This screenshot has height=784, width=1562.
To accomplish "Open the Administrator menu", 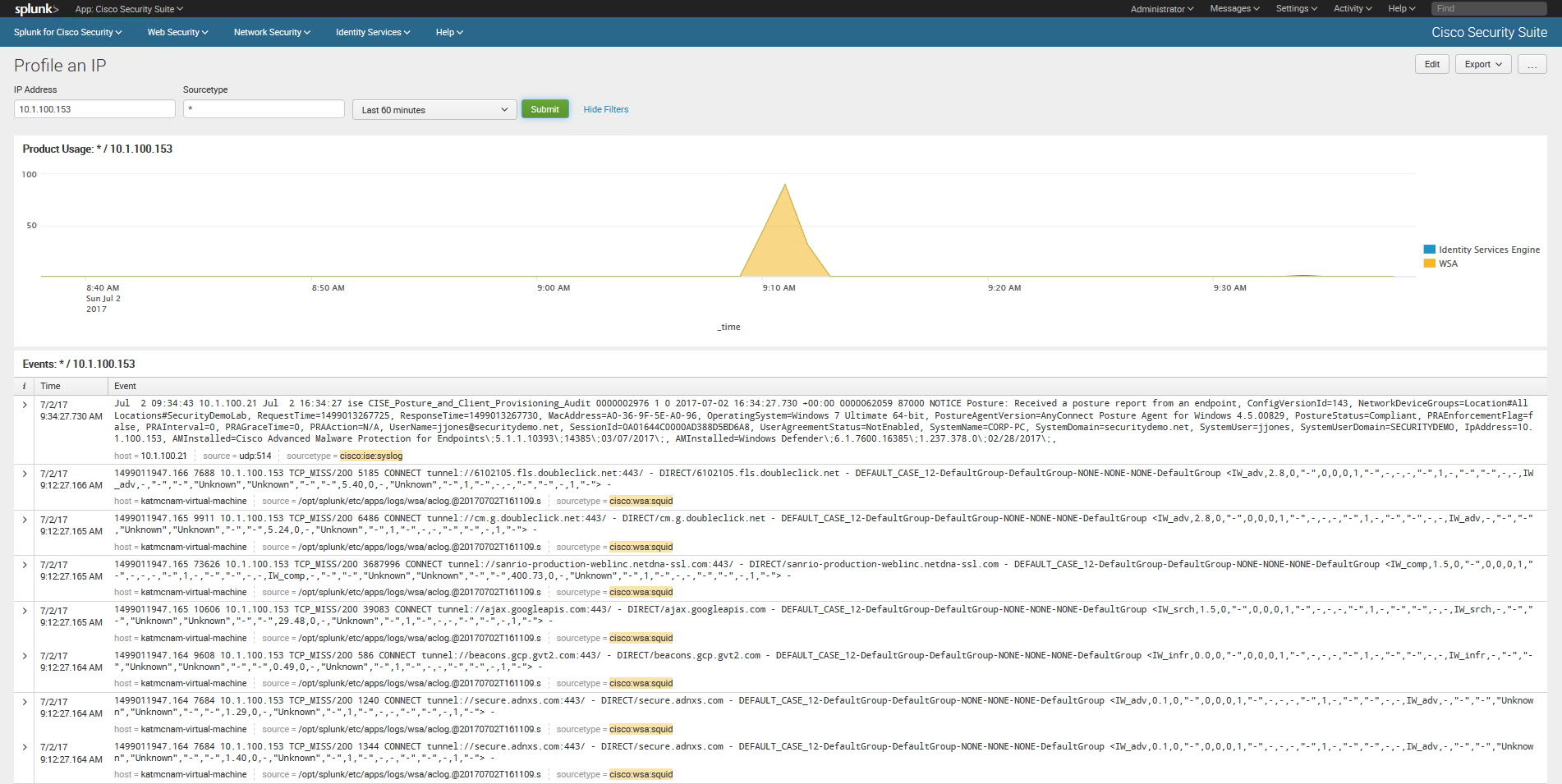I will pyautogui.click(x=1161, y=9).
